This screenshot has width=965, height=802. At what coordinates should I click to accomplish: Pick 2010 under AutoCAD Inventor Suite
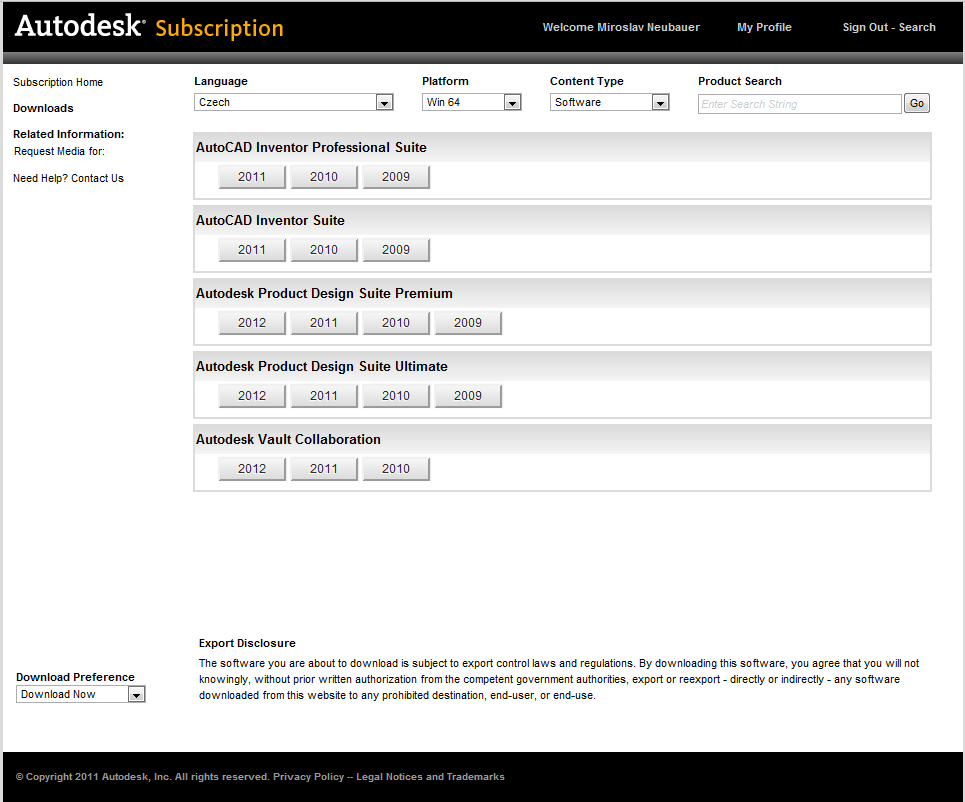click(324, 250)
